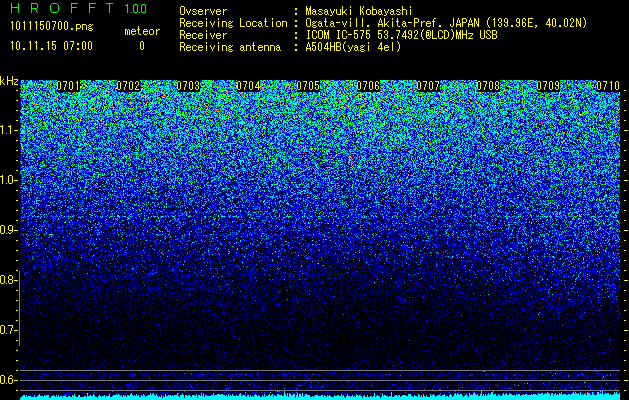Image resolution: width=629 pixels, height=400 pixels.
Task: Click the 0703 time marker
Action: tap(188, 86)
